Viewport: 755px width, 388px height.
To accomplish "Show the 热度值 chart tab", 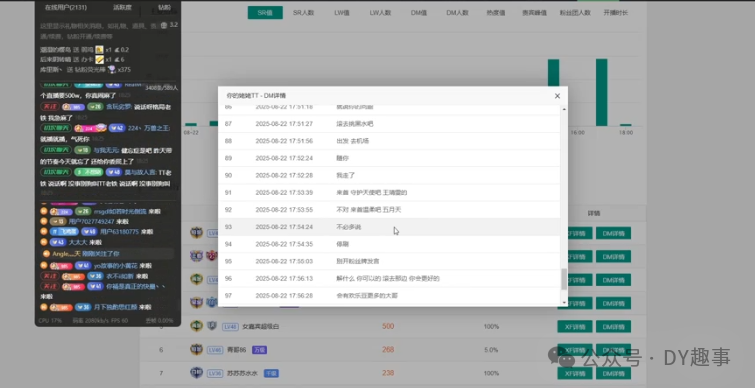I will click(x=495, y=13).
